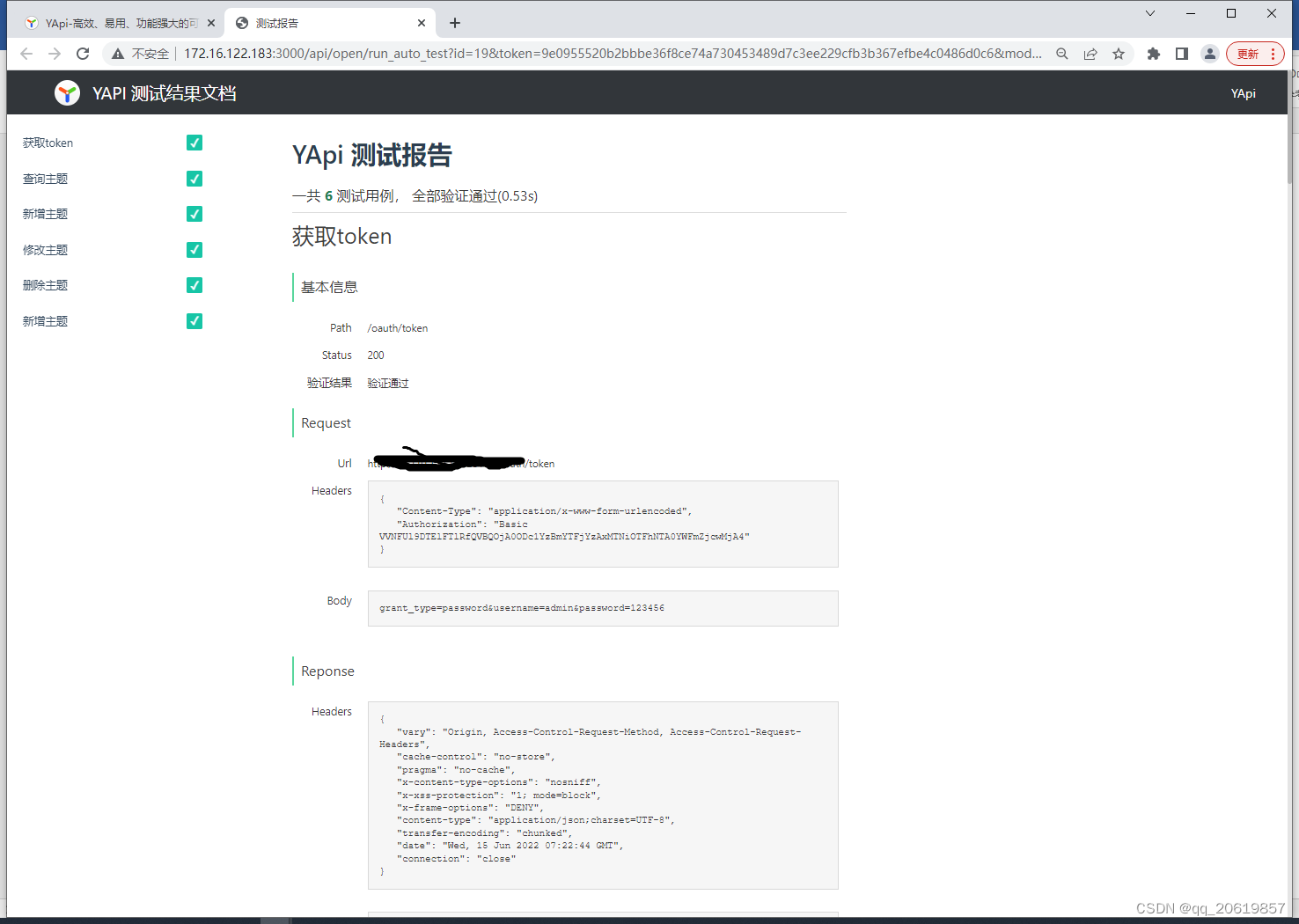Bookmark this page with the star icon
Viewport: 1299px width, 924px height.
(1119, 54)
